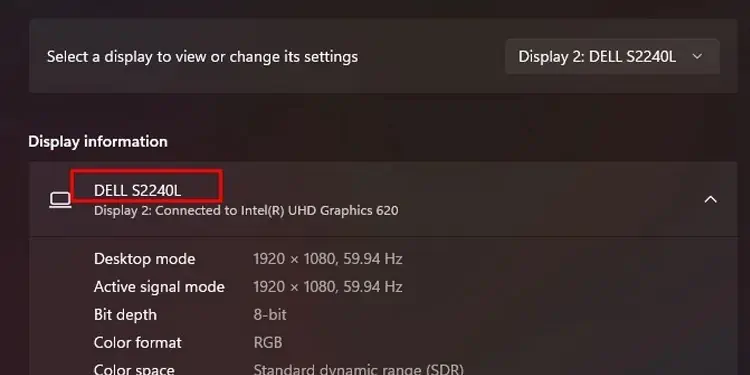This screenshot has width=750, height=375.
Task: Select the 8-bit value text
Action: coord(270,315)
